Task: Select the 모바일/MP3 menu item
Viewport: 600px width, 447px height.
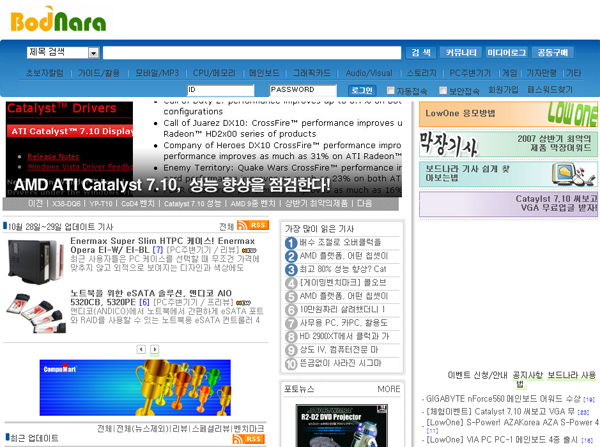Action: (157, 73)
